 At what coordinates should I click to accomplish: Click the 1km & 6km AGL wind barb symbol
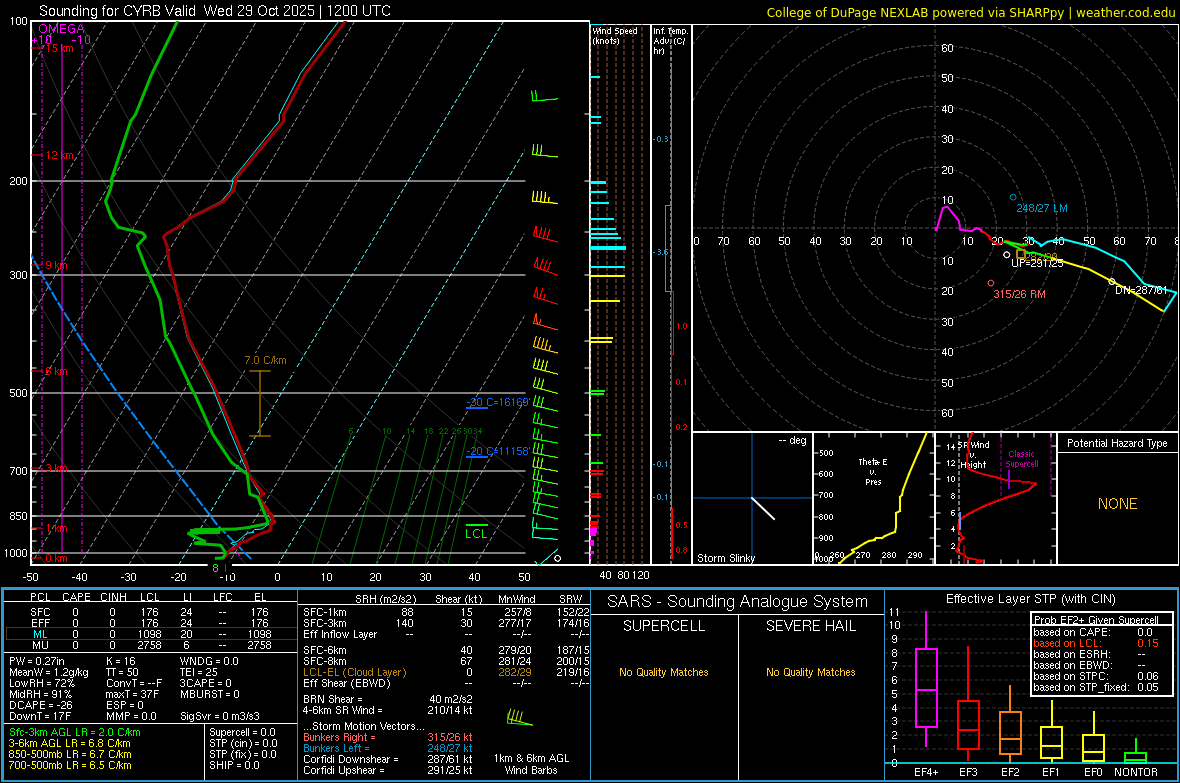(x=519, y=717)
